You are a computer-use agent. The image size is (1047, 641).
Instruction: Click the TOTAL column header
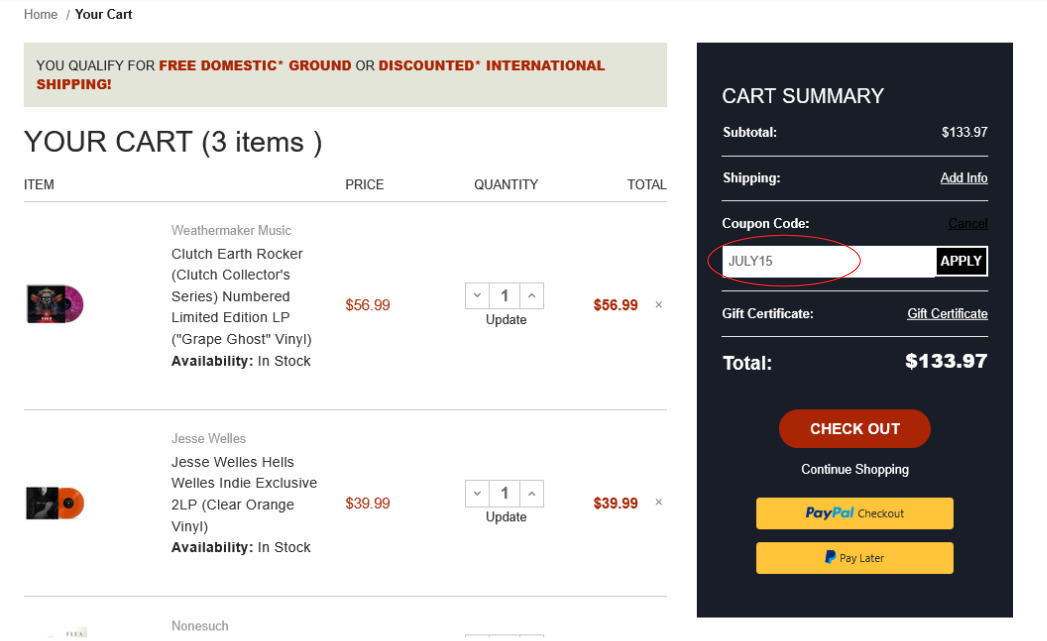[x=646, y=184]
